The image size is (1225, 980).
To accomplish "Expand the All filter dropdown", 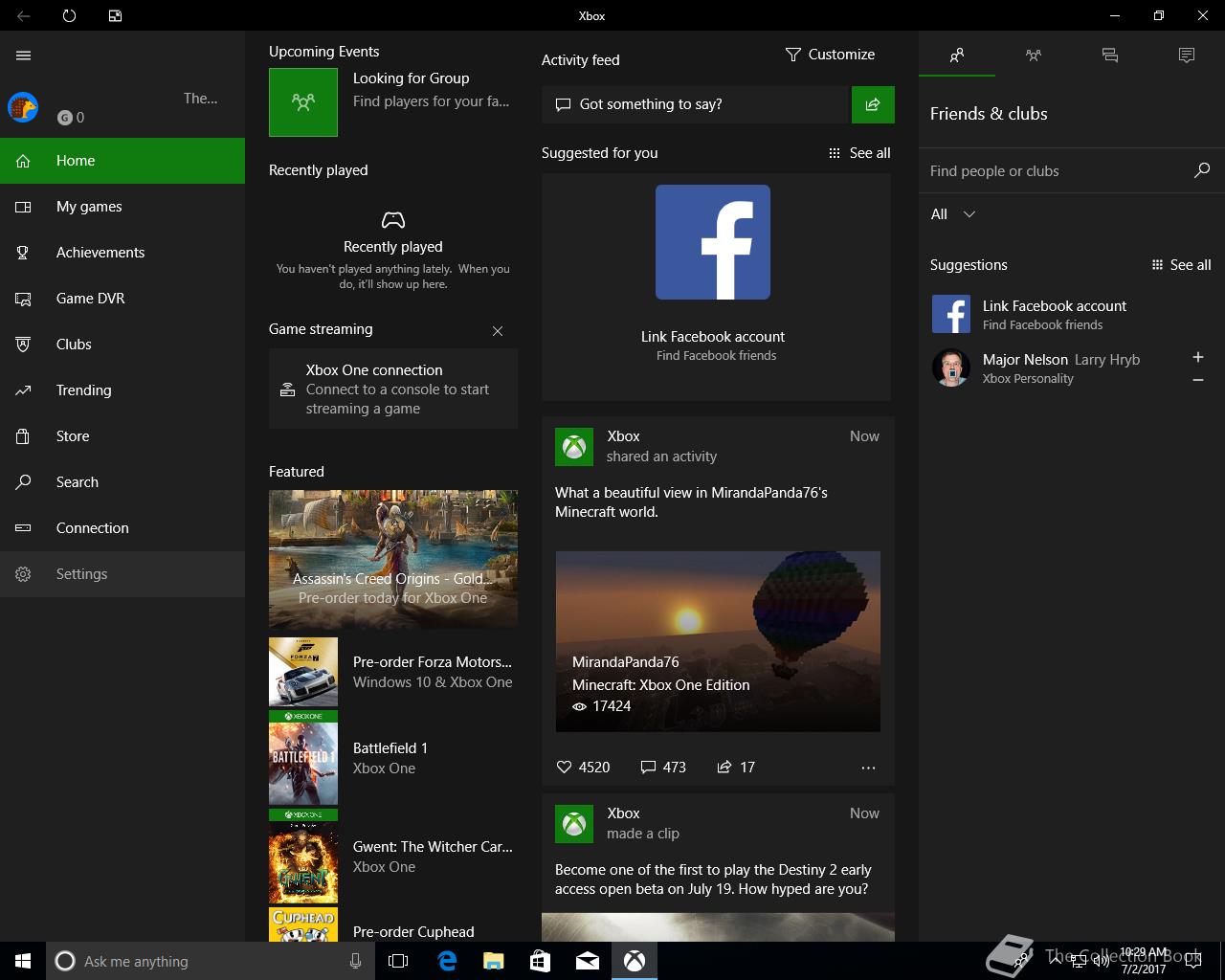I will point(953,214).
